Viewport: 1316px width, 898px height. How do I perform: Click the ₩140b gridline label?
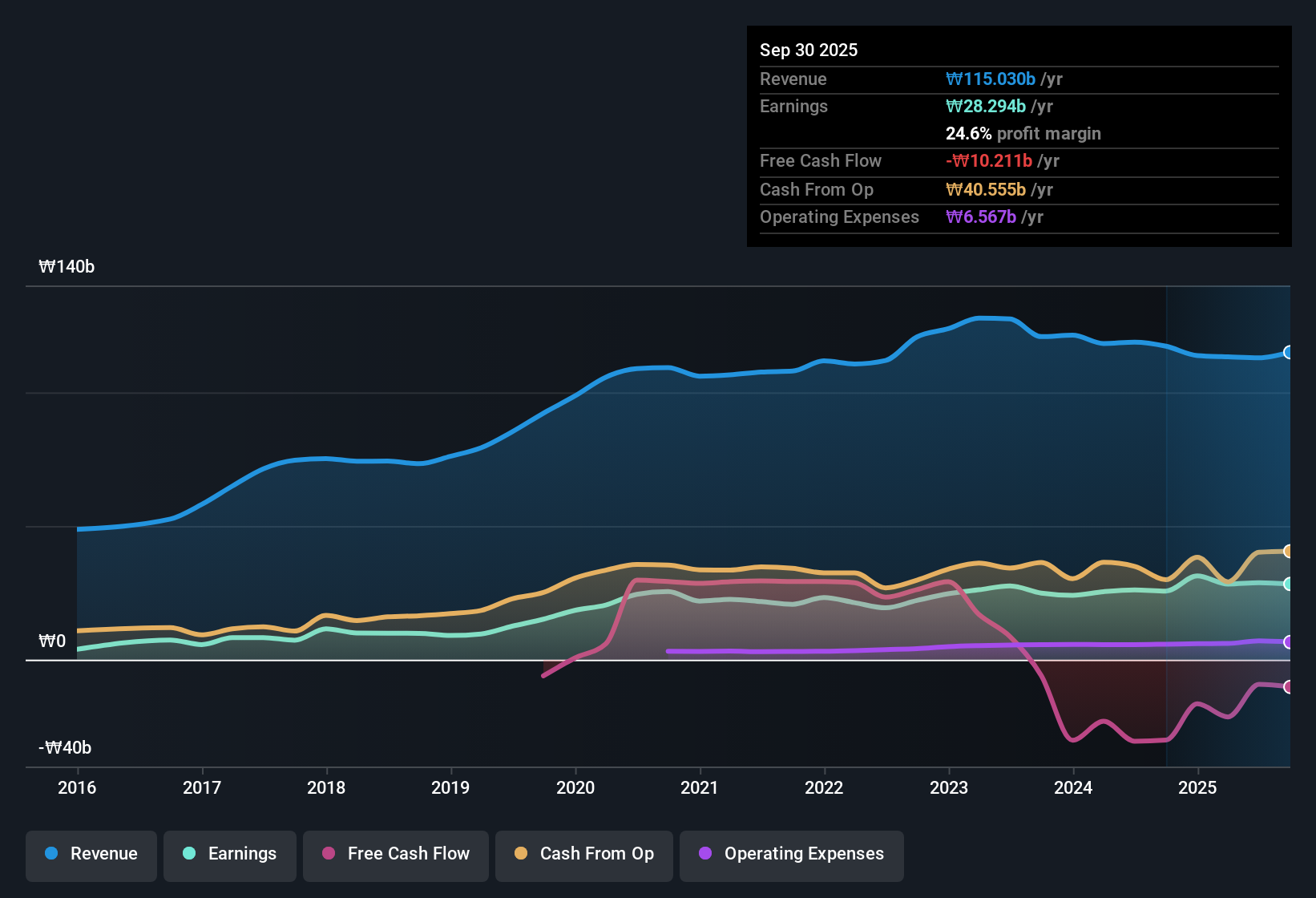pyautogui.click(x=67, y=266)
